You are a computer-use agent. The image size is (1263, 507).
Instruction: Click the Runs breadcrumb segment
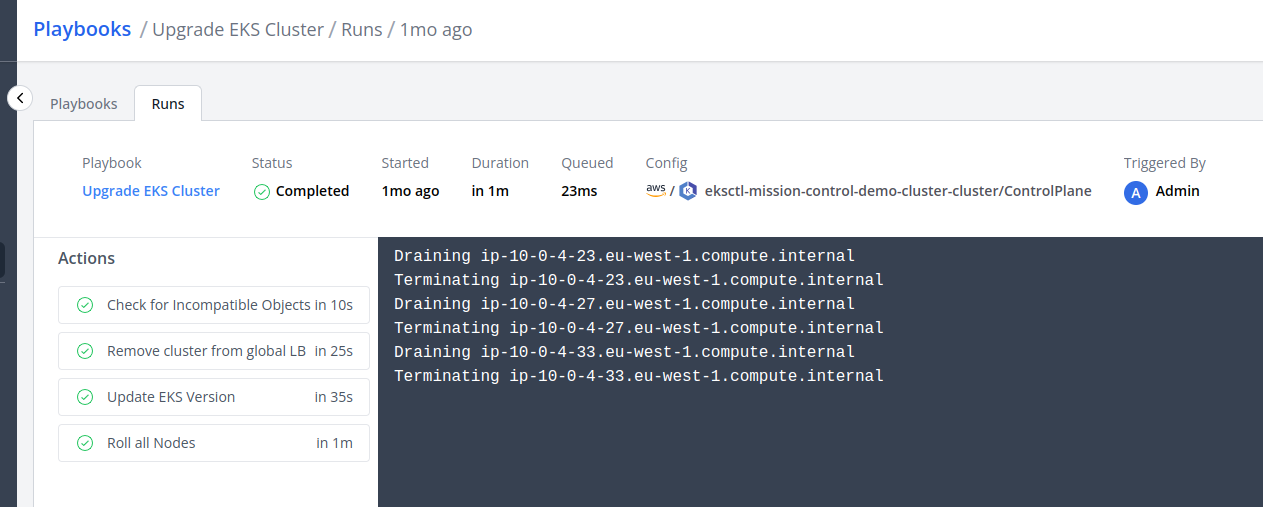(x=362, y=30)
